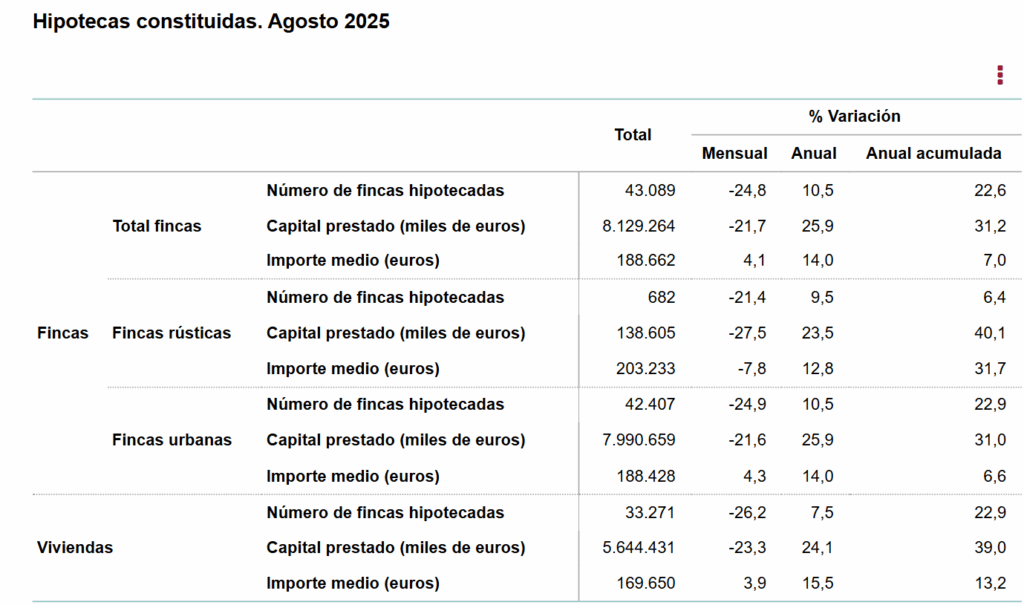The height and width of the screenshot is (605, 1024).
Task: Select the Total column header
Action: (x=632, y=135)
